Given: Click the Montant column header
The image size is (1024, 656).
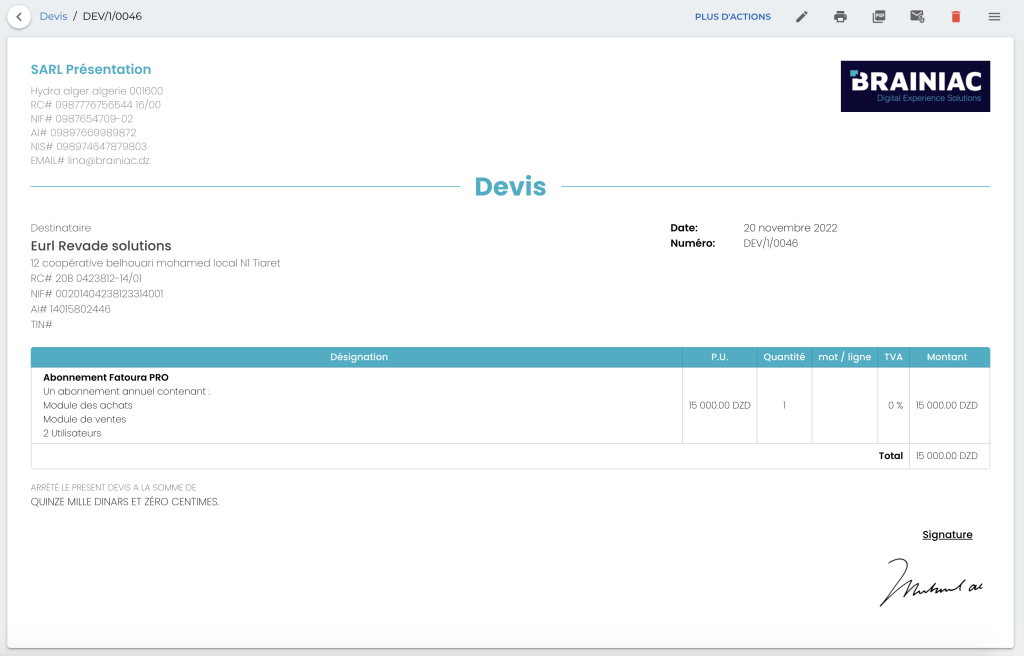Looking at the screenshot, I should click(x=946, y=357).
